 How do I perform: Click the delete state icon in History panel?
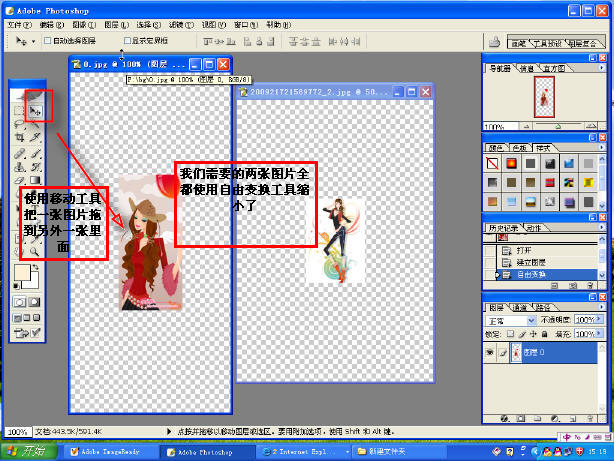pos(590,286)
